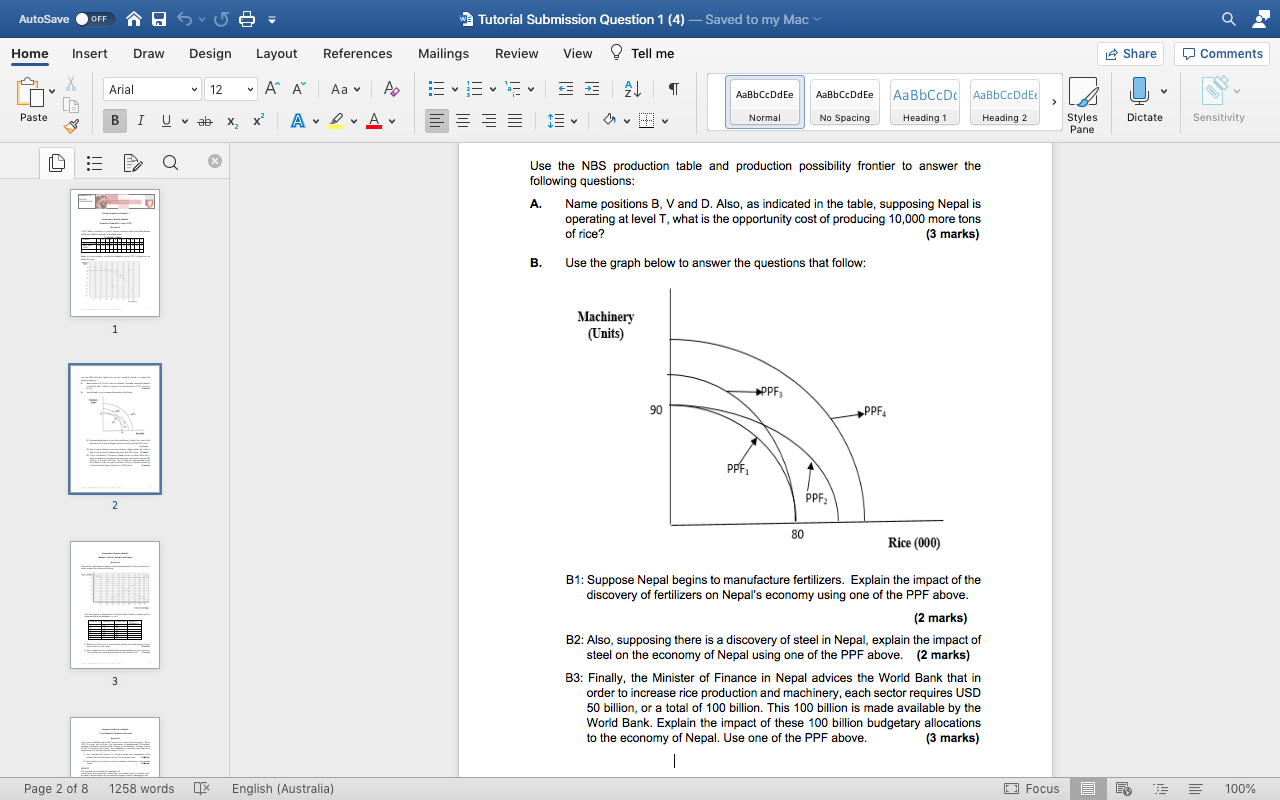The height and width of the screenshot is (800, 1280).
Task: Apply the red font color
Action: point(374,121)
